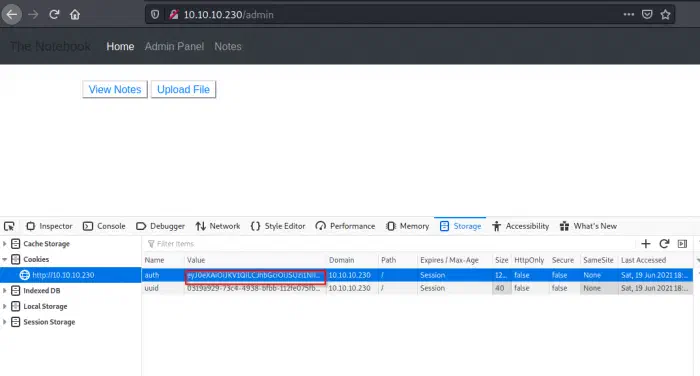
Task: Activate the element picker tool in devtools
Action: [9, 226]
